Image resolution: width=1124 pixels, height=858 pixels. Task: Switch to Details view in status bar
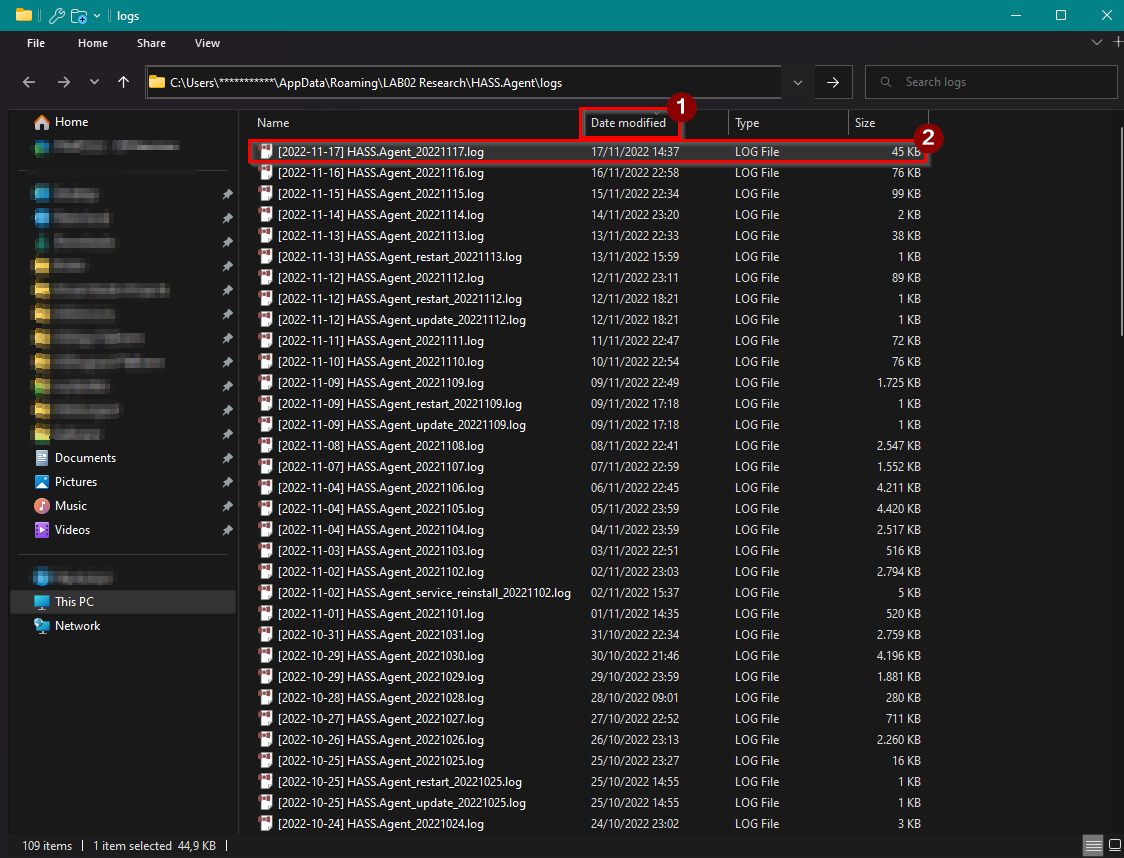click(x=1092, y=846)
